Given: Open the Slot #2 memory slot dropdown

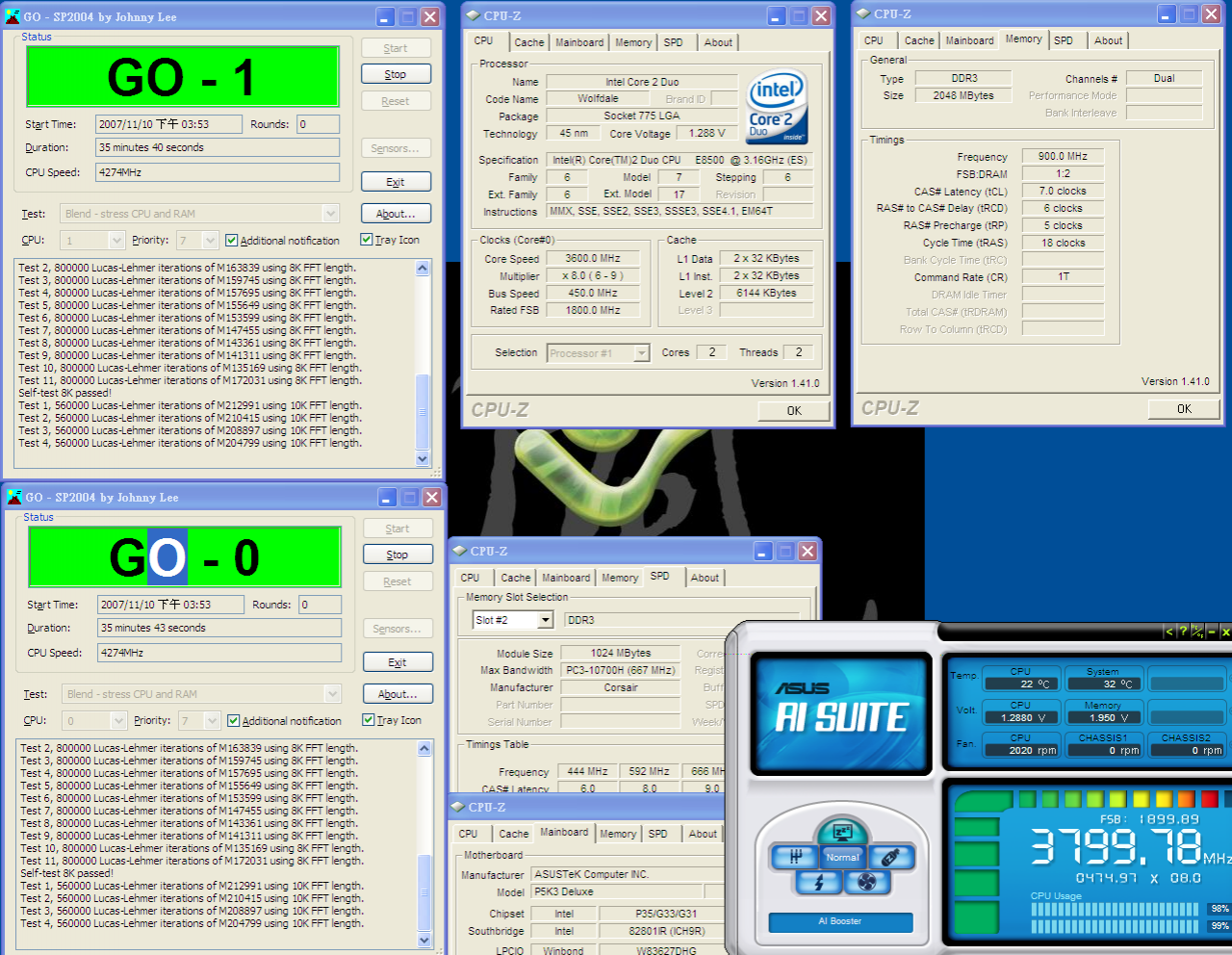Looking at the screenshot, I should (546, 620).
